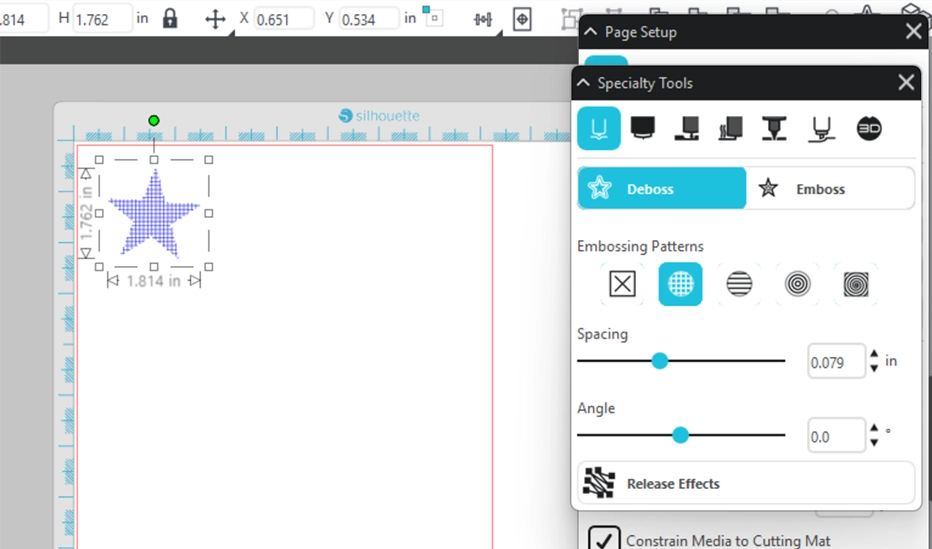Click the Spacing slider handle
Viewport: 932px width, 549px height.
pos(659,361)
